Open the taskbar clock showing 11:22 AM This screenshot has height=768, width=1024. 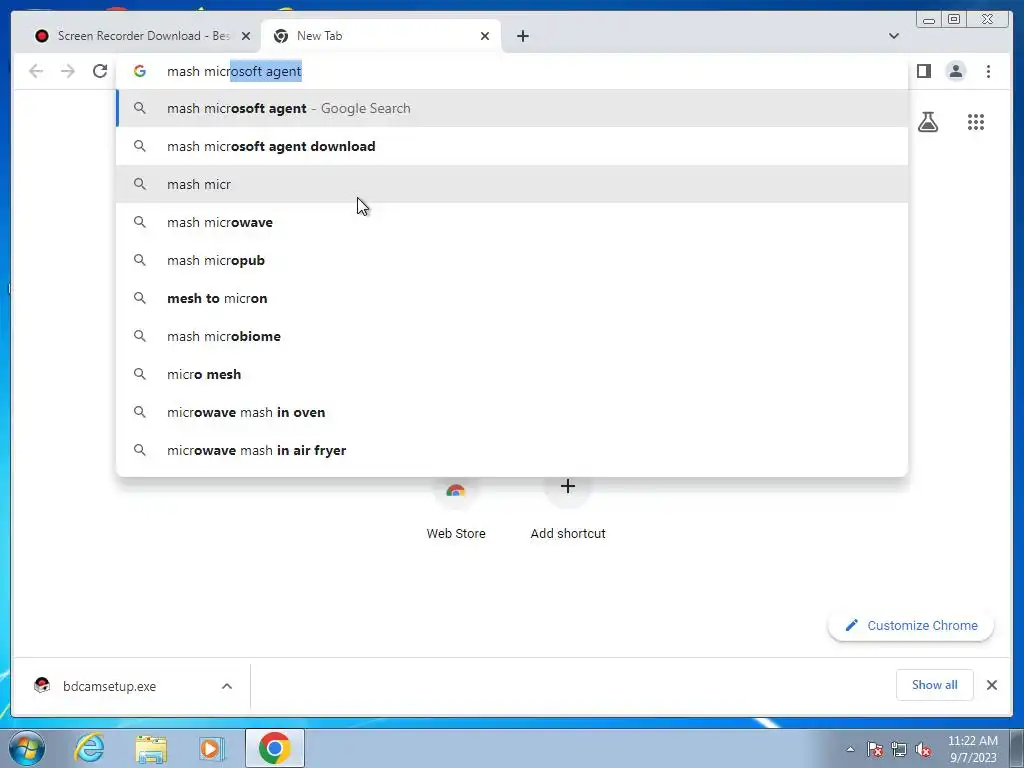(972, 749)
